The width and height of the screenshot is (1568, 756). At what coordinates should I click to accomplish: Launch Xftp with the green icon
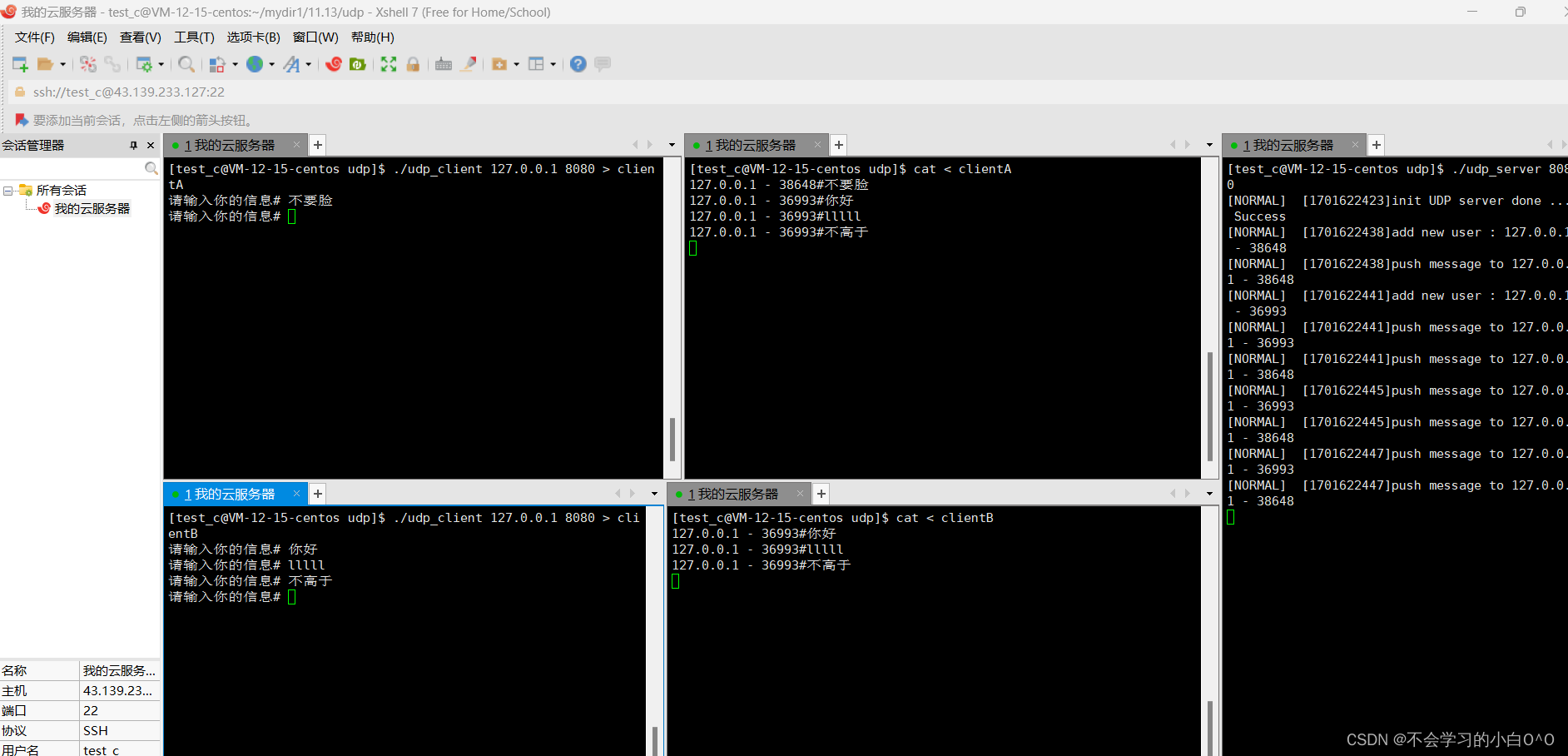358,64
